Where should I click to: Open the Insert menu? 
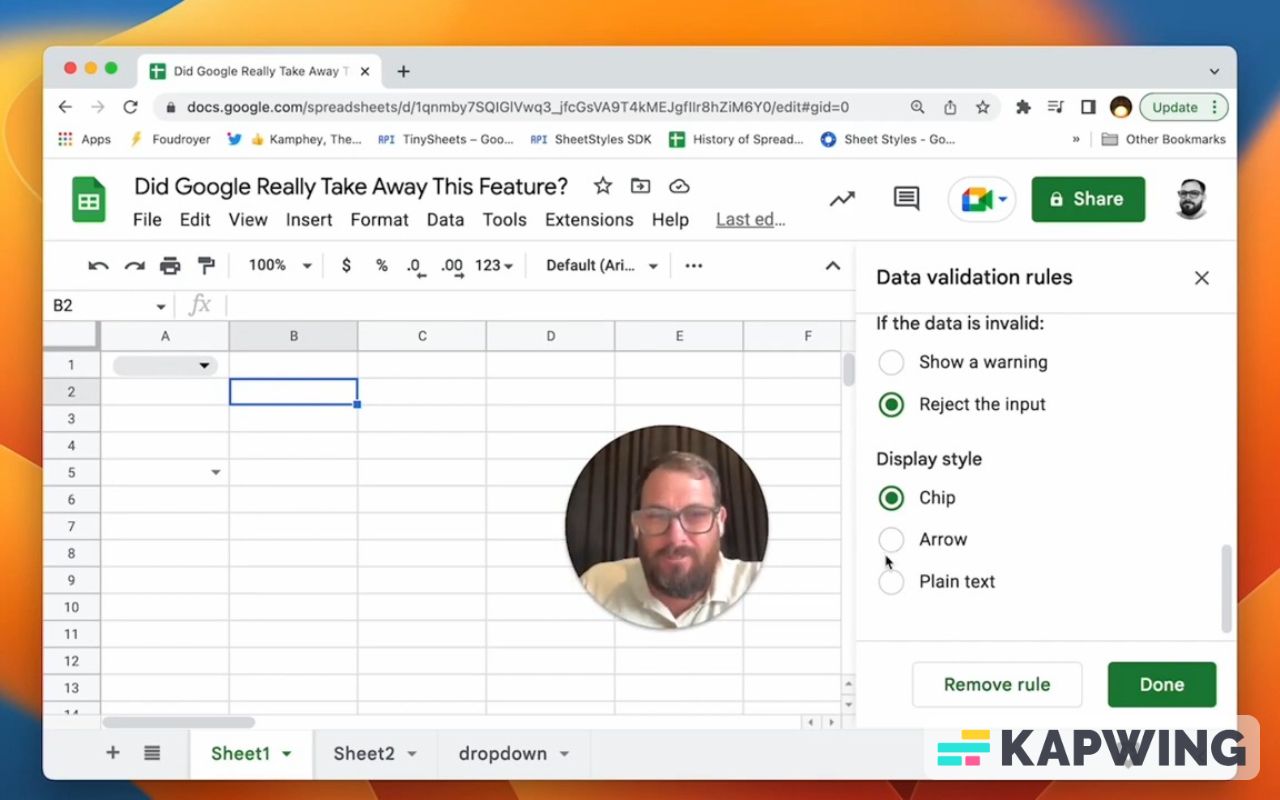click(x=309, y=220)
